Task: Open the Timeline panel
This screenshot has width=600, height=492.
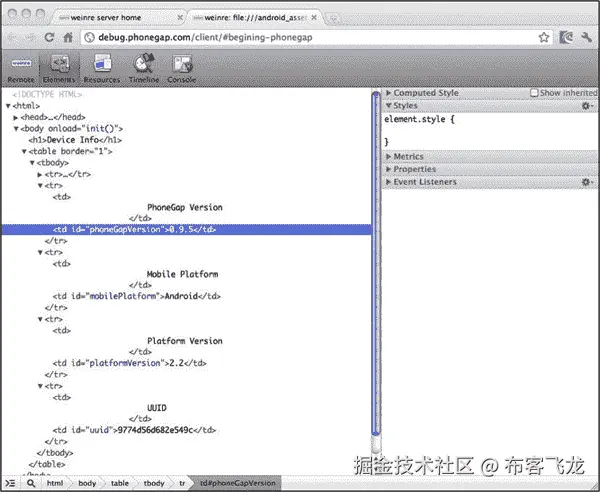Action: pyautogui.click(x=144, y=70)
